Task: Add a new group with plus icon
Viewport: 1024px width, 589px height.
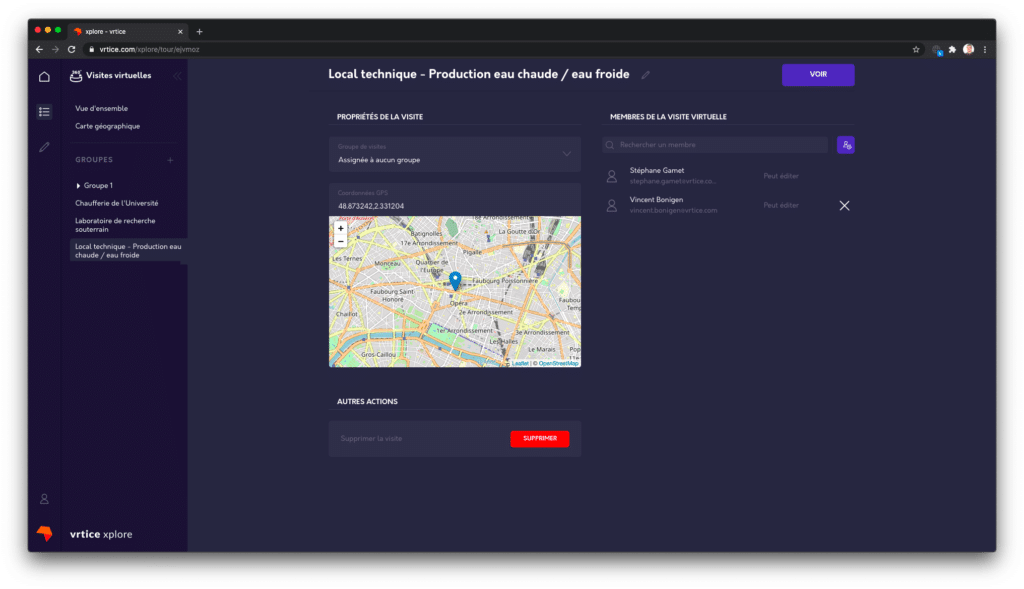Action: (170, 160)
